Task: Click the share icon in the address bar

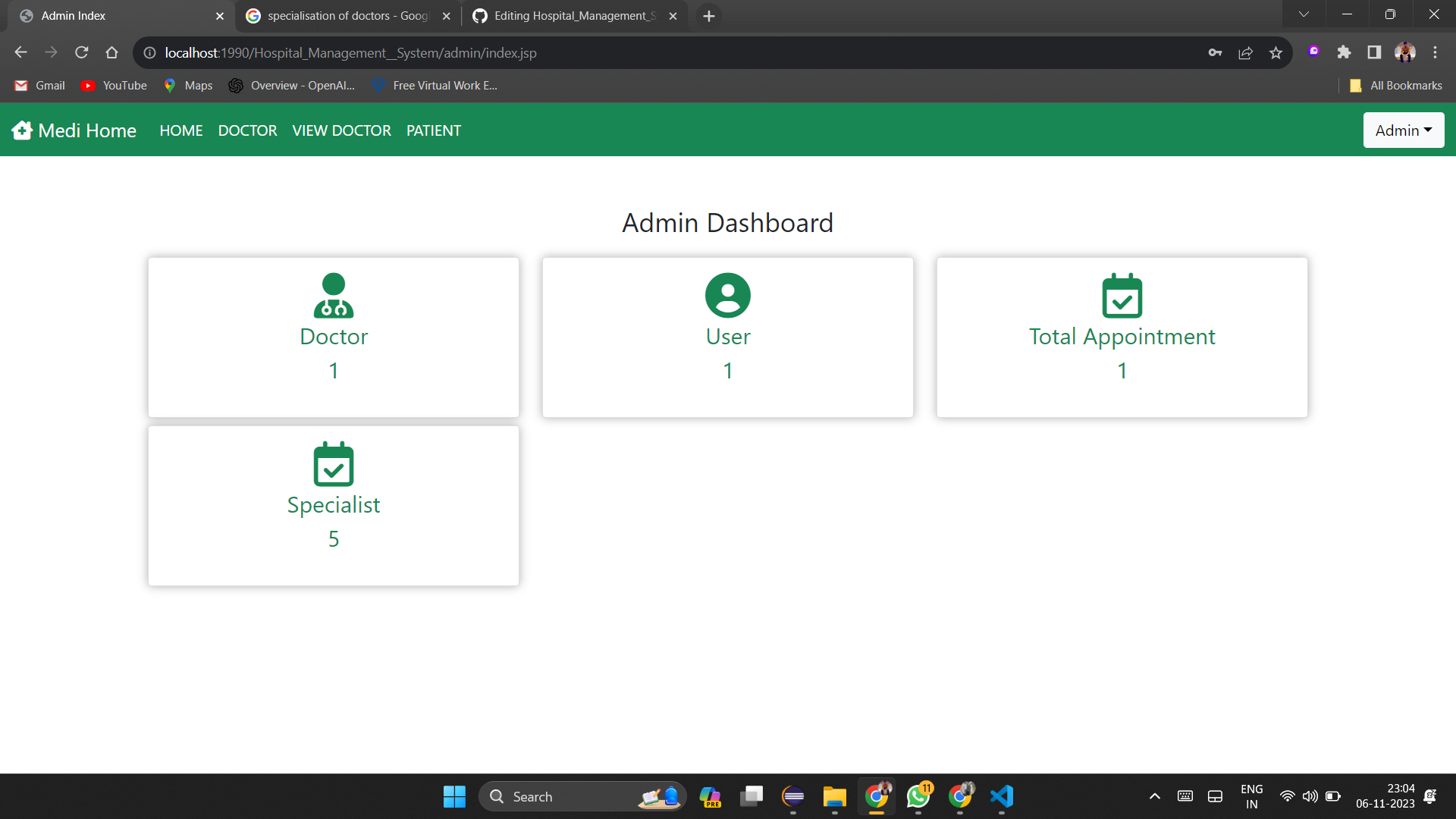Action: pos(1245,53)
